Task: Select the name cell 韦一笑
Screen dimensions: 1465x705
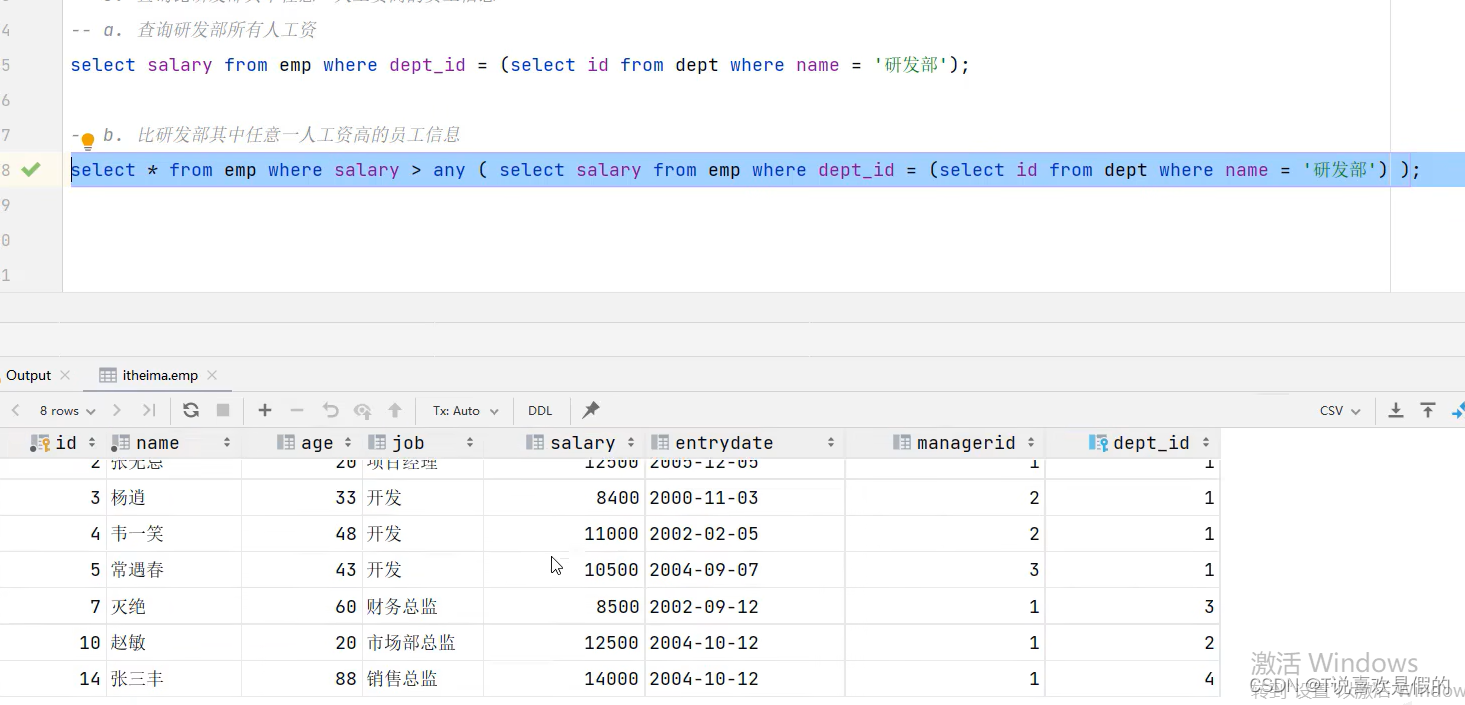Action: 174,533
